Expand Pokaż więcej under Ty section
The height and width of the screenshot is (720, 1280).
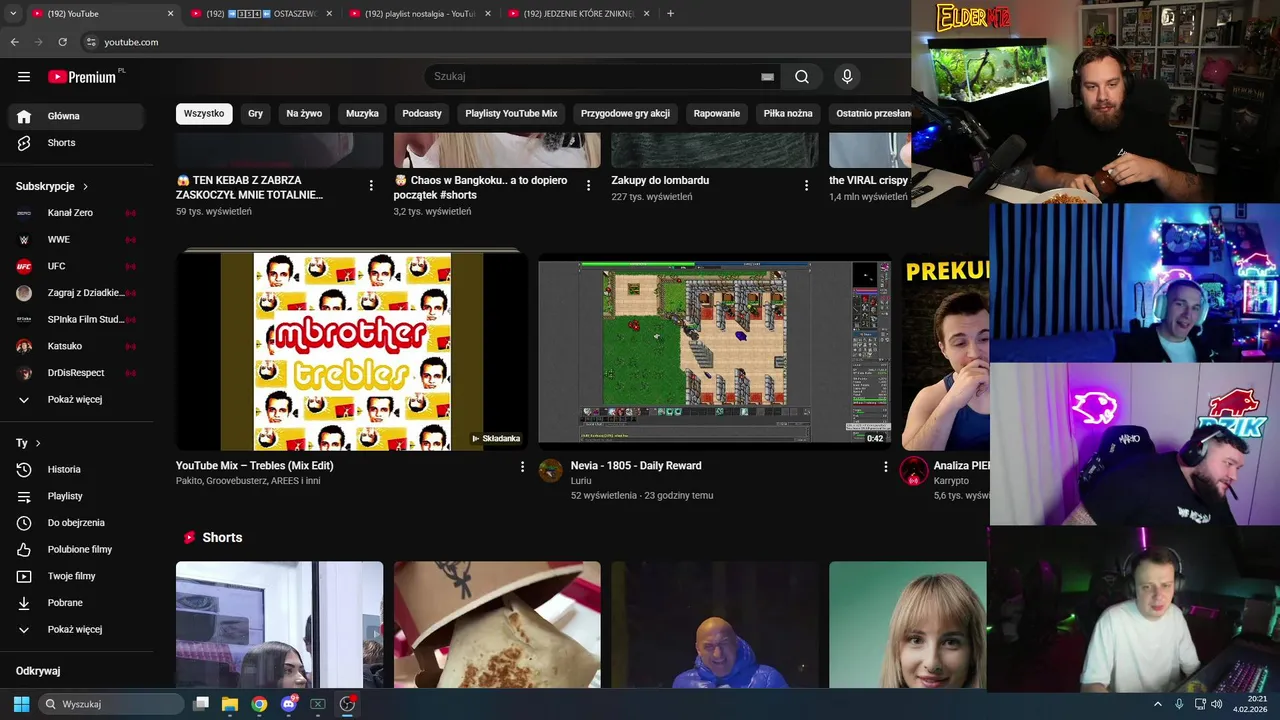pos(76,629)
